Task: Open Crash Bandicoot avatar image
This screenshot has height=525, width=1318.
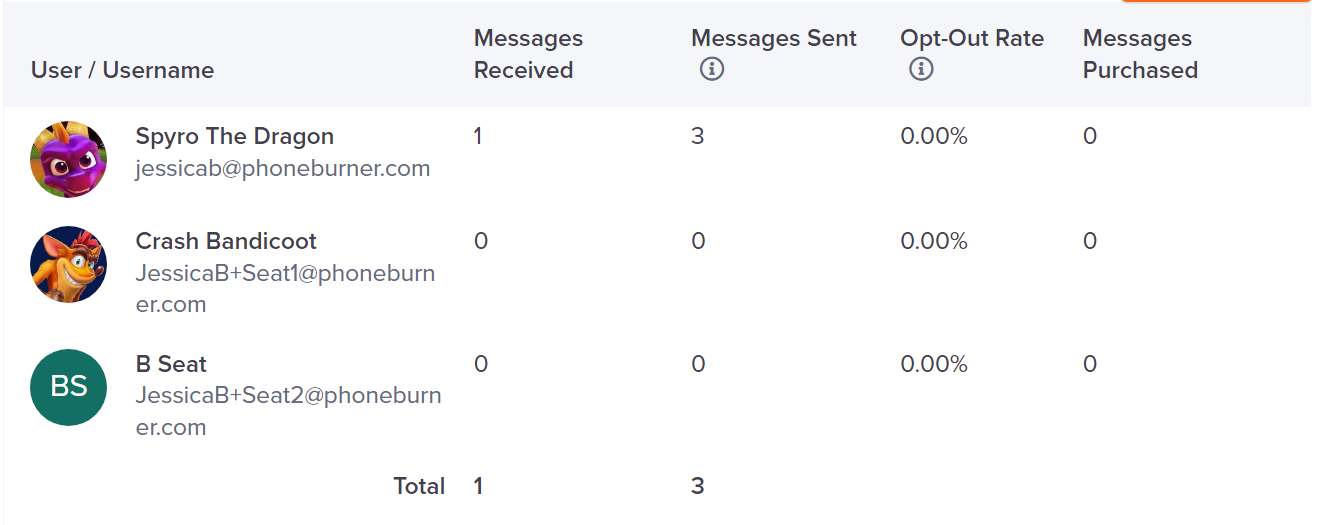Action: pyautogui.click(x=69, y=264)
